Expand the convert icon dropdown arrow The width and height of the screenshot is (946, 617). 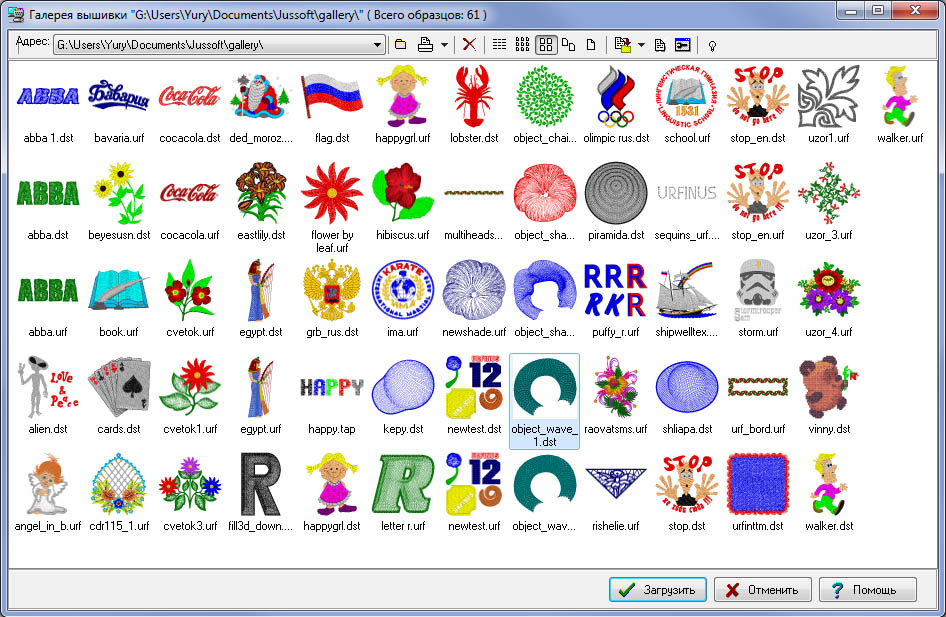tap(641, 45)
